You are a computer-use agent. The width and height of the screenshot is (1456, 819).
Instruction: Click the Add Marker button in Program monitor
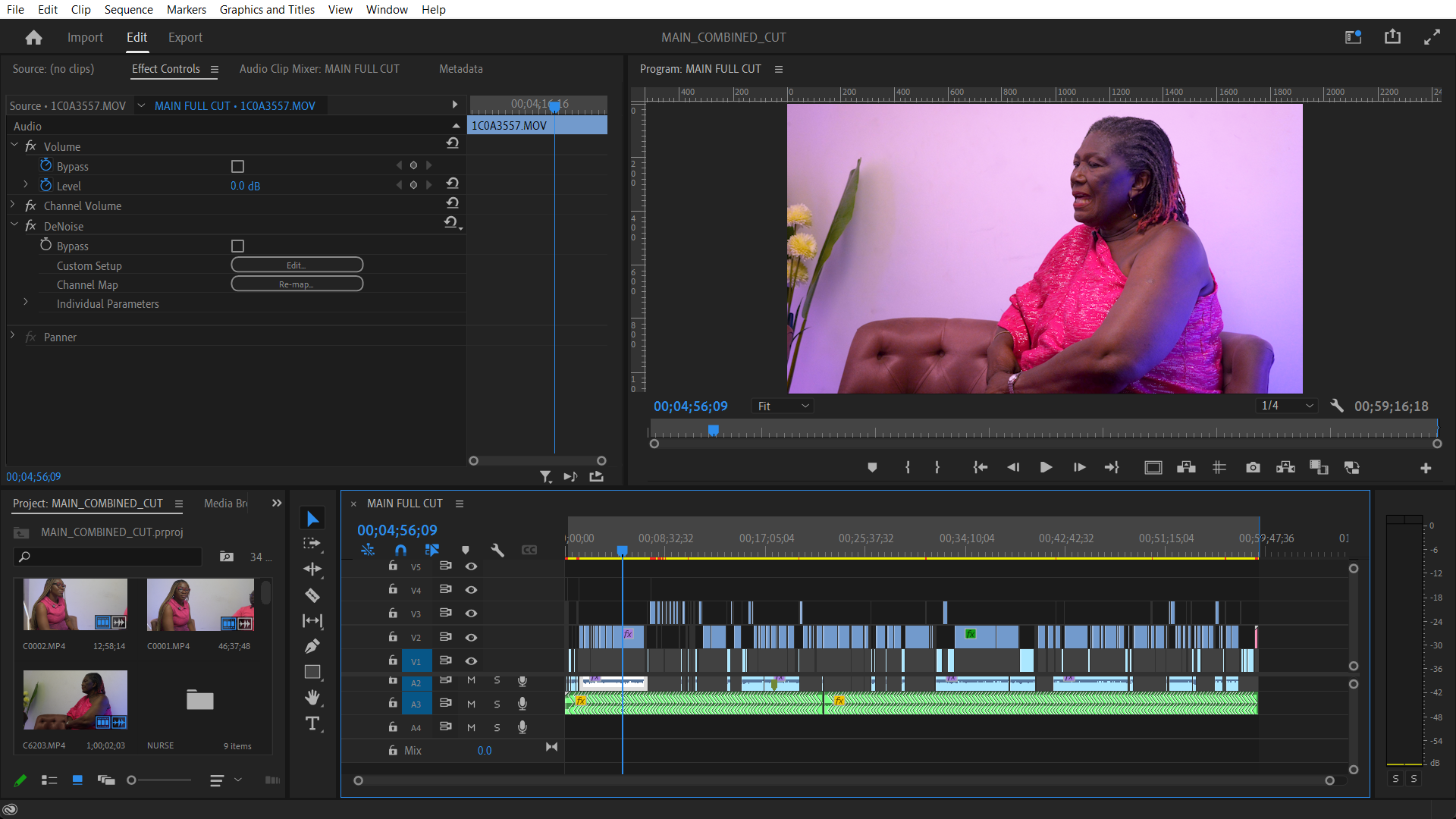point(872,468)
